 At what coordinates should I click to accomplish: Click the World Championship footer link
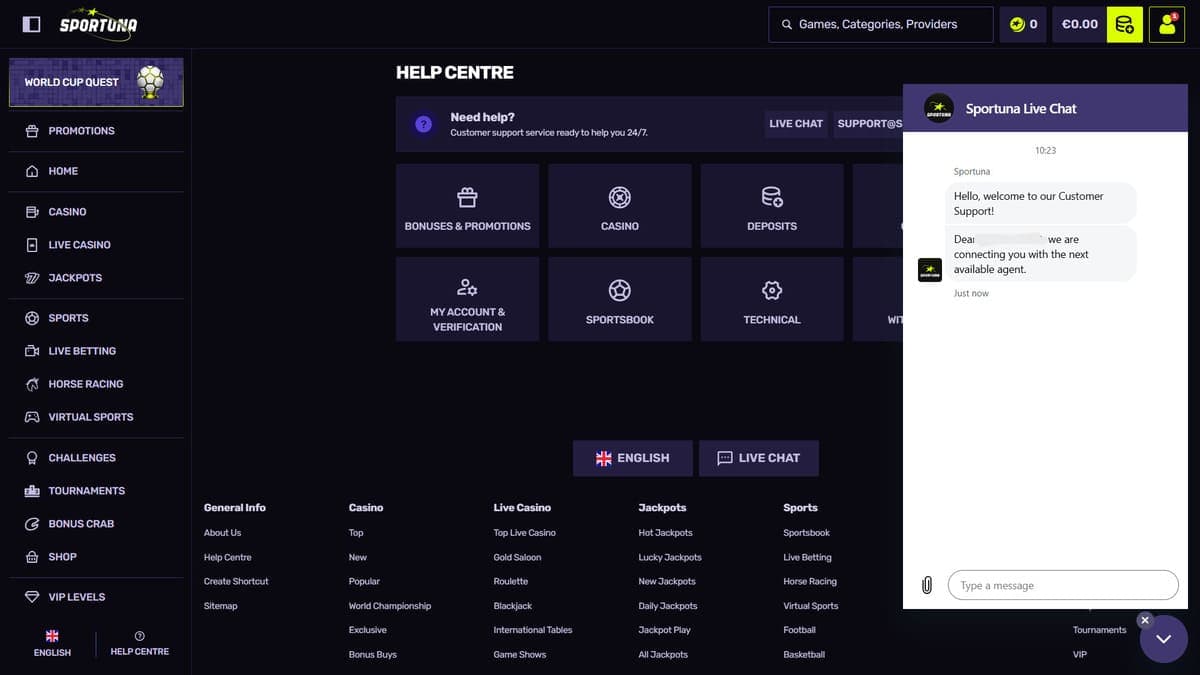pyautogui.click(x=390, y=606)
